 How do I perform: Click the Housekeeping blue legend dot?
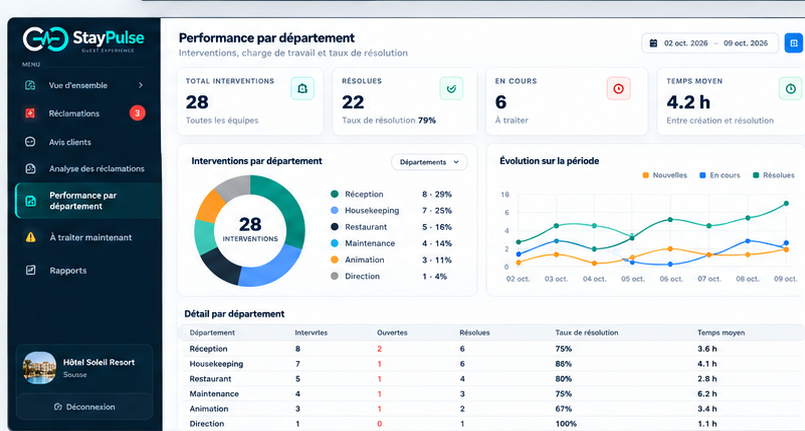coord(335,210)
